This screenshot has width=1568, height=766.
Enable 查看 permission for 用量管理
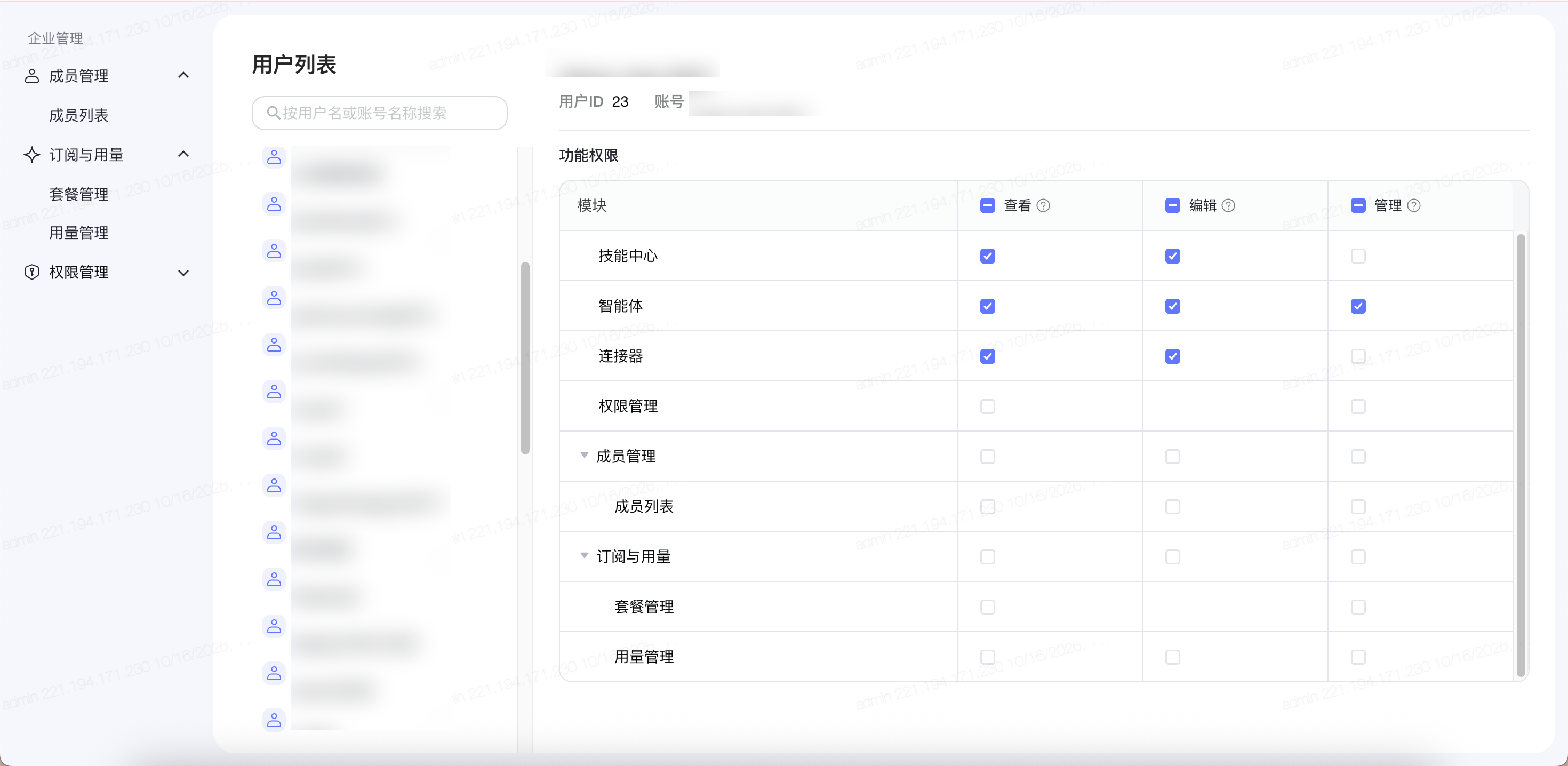987,657
